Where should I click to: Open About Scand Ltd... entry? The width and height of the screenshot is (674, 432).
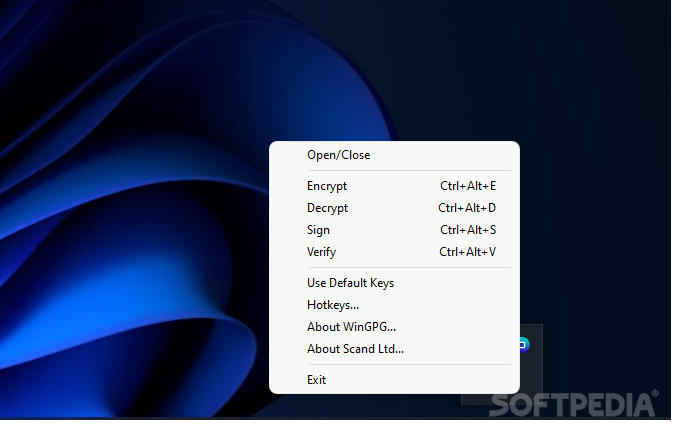click(395, 349)
